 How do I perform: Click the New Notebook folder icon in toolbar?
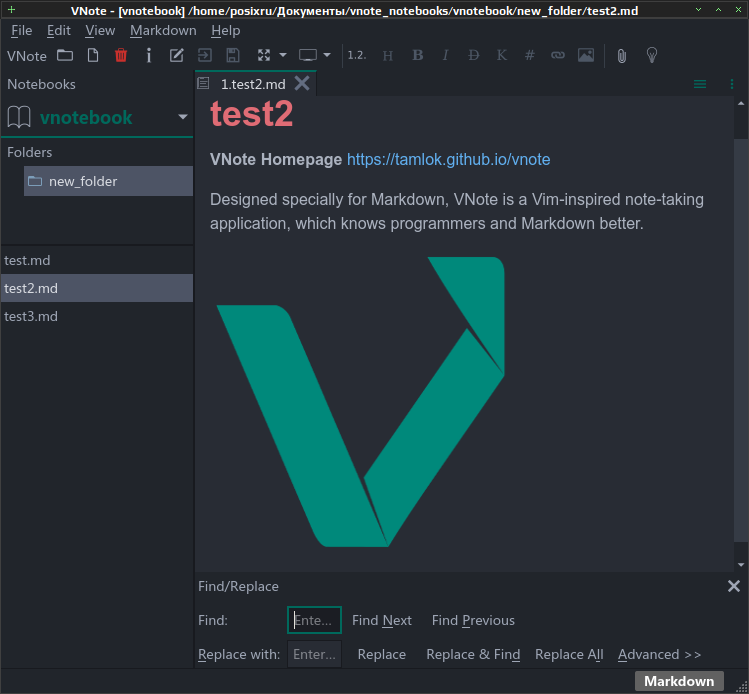click(x=65, y=55)
